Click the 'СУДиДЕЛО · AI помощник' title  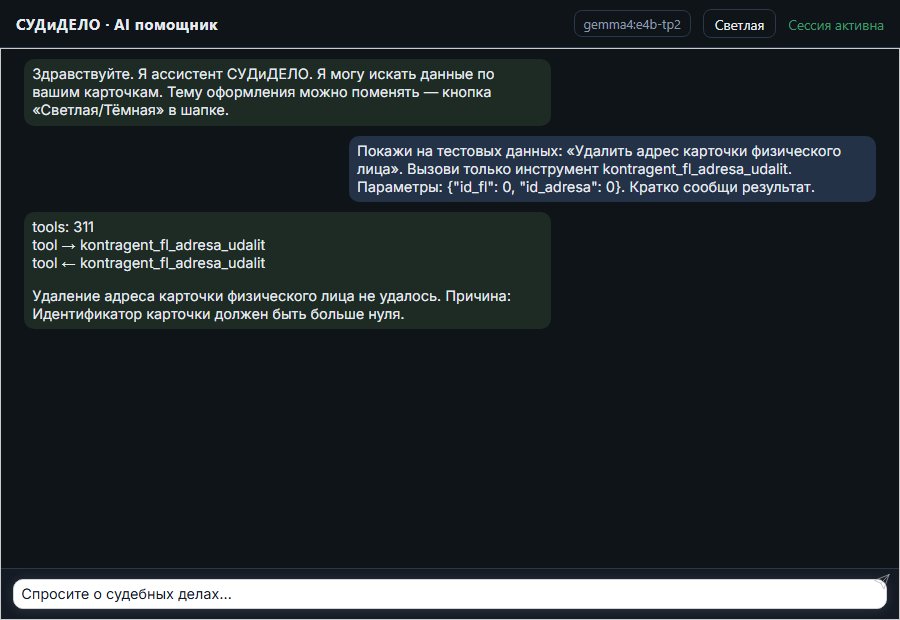[x=117, y=25]
